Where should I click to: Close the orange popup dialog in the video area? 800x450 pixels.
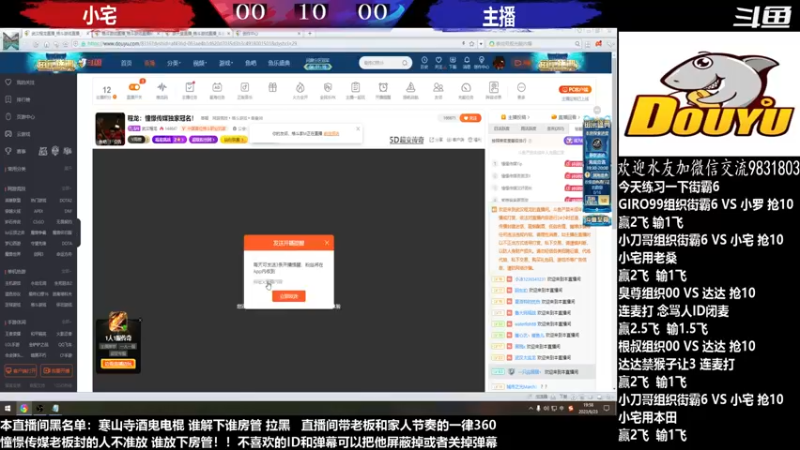coord(327,243)
